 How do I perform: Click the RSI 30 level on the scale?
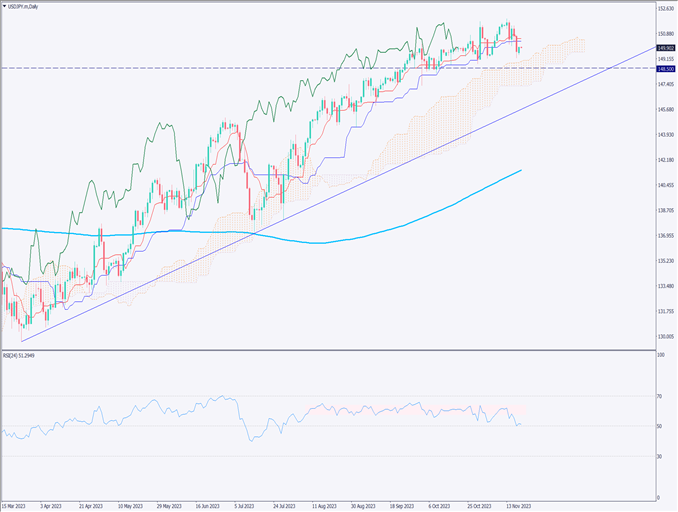660,456
